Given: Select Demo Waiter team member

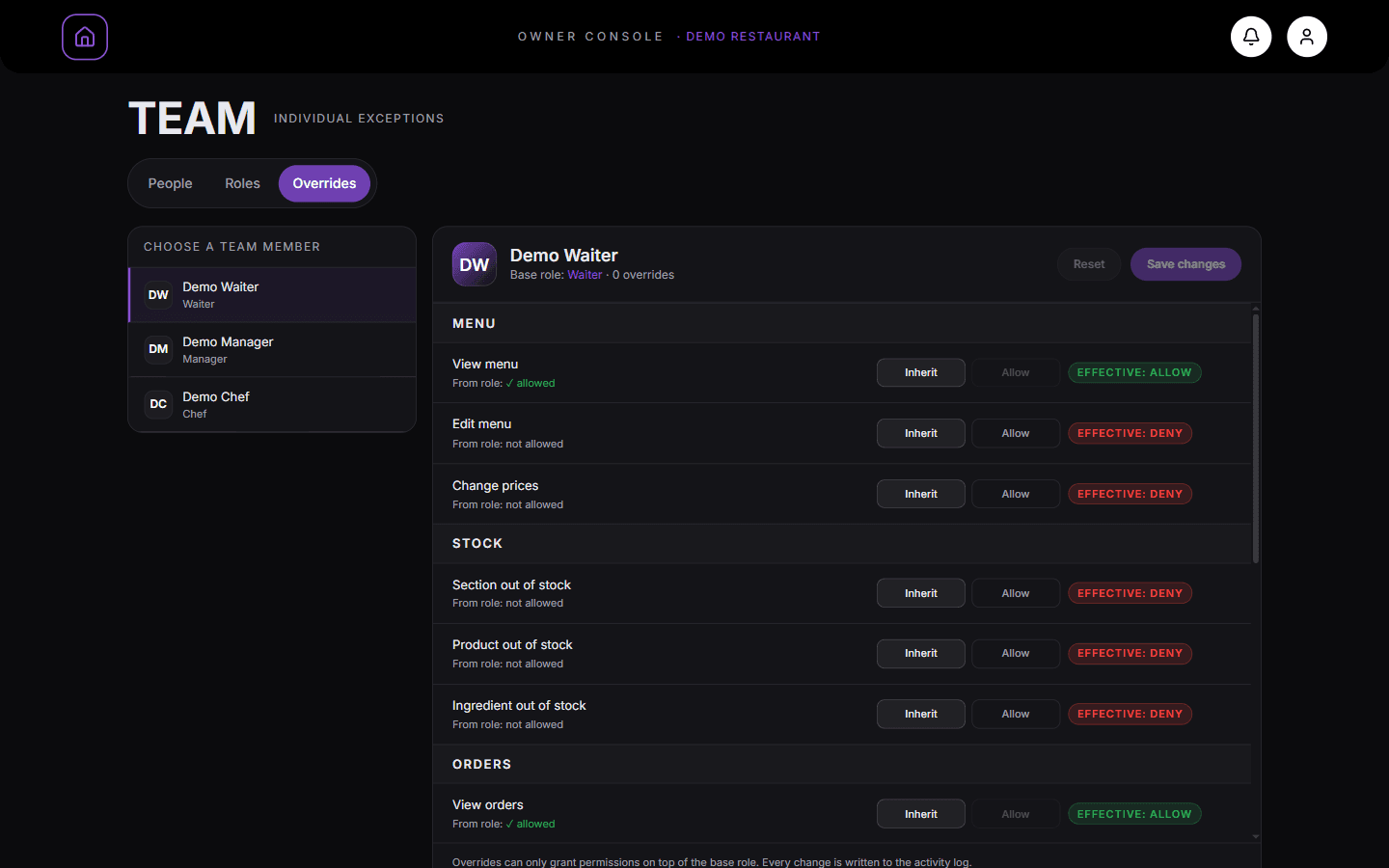Looking at the screenshot, I should point(272,295).
